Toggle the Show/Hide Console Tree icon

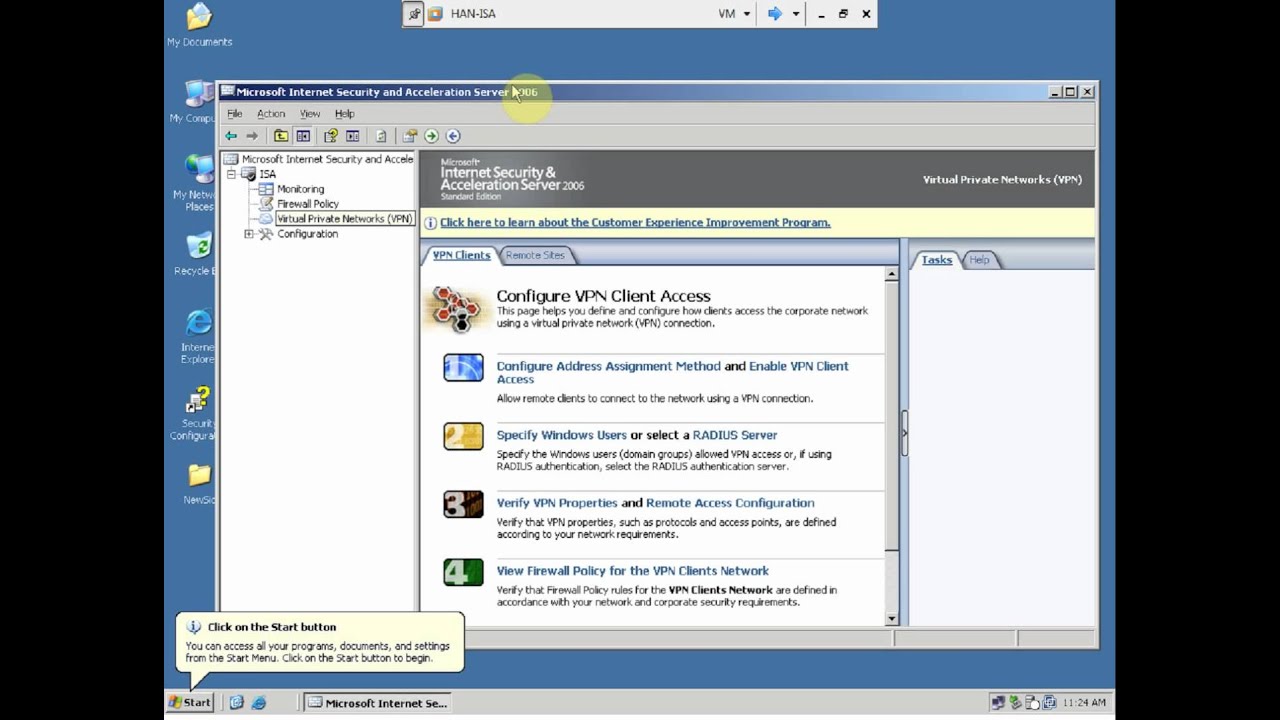point(303,136)
